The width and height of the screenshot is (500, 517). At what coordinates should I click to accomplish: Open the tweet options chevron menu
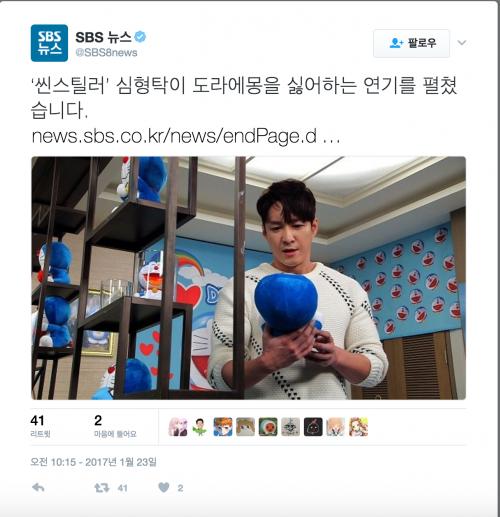tap(462, 43)
